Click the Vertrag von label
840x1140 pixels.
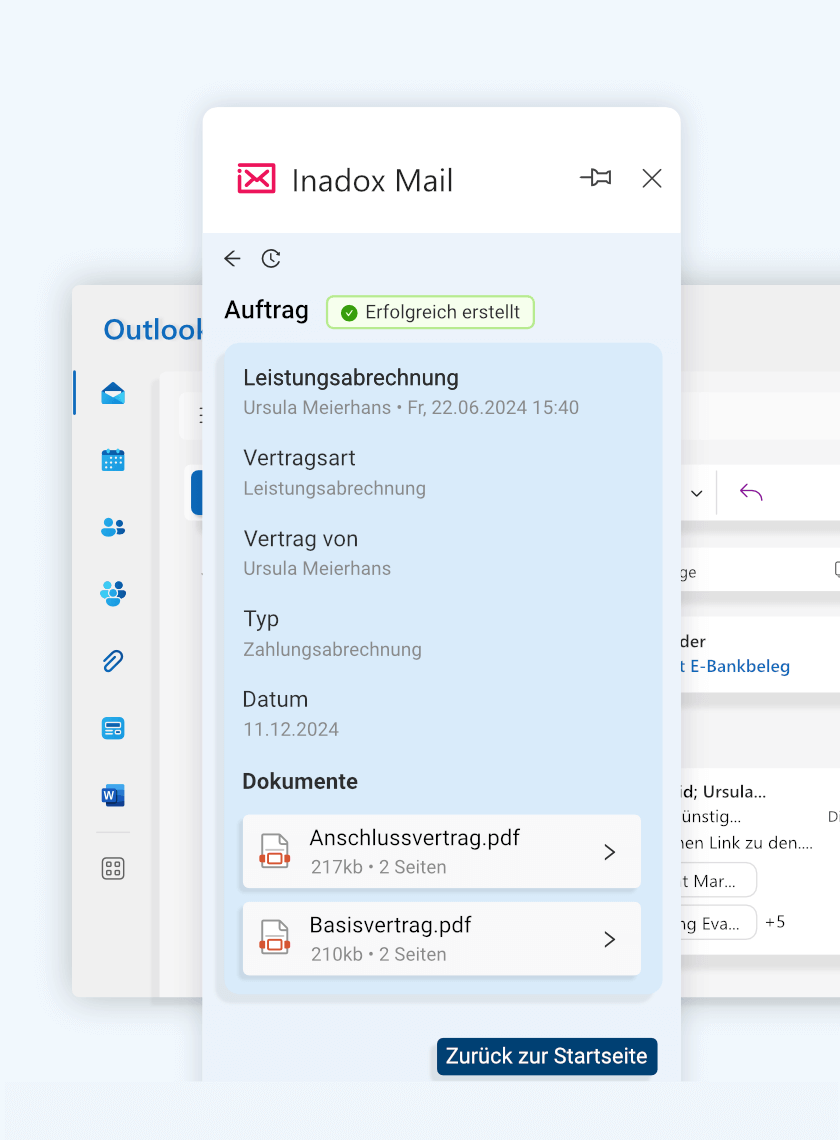point(300,539)
